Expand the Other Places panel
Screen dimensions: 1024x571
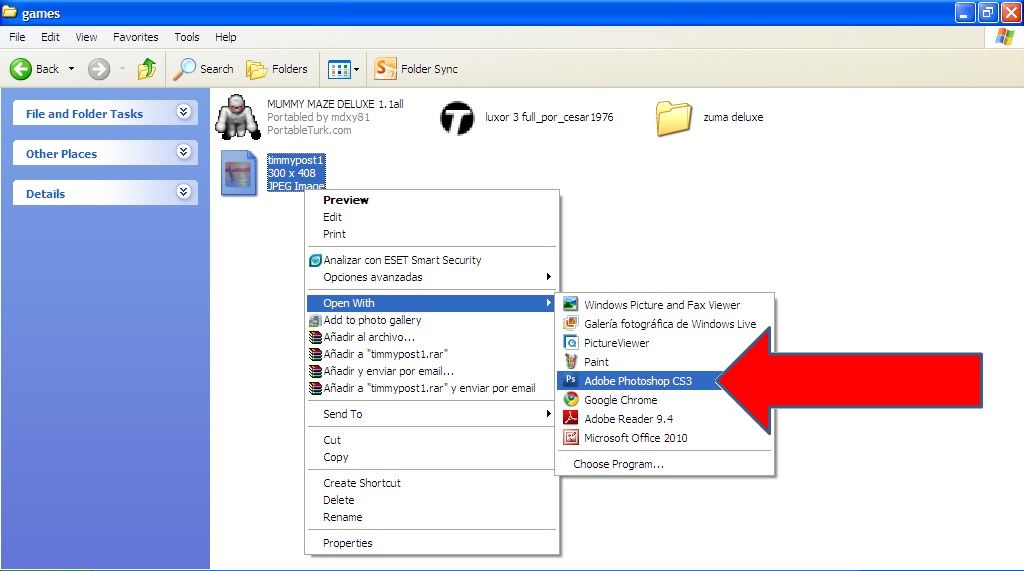184,152
